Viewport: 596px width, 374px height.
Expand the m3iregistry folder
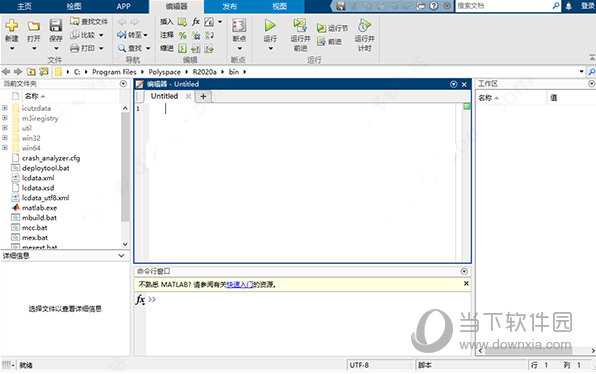click(5, 118)
